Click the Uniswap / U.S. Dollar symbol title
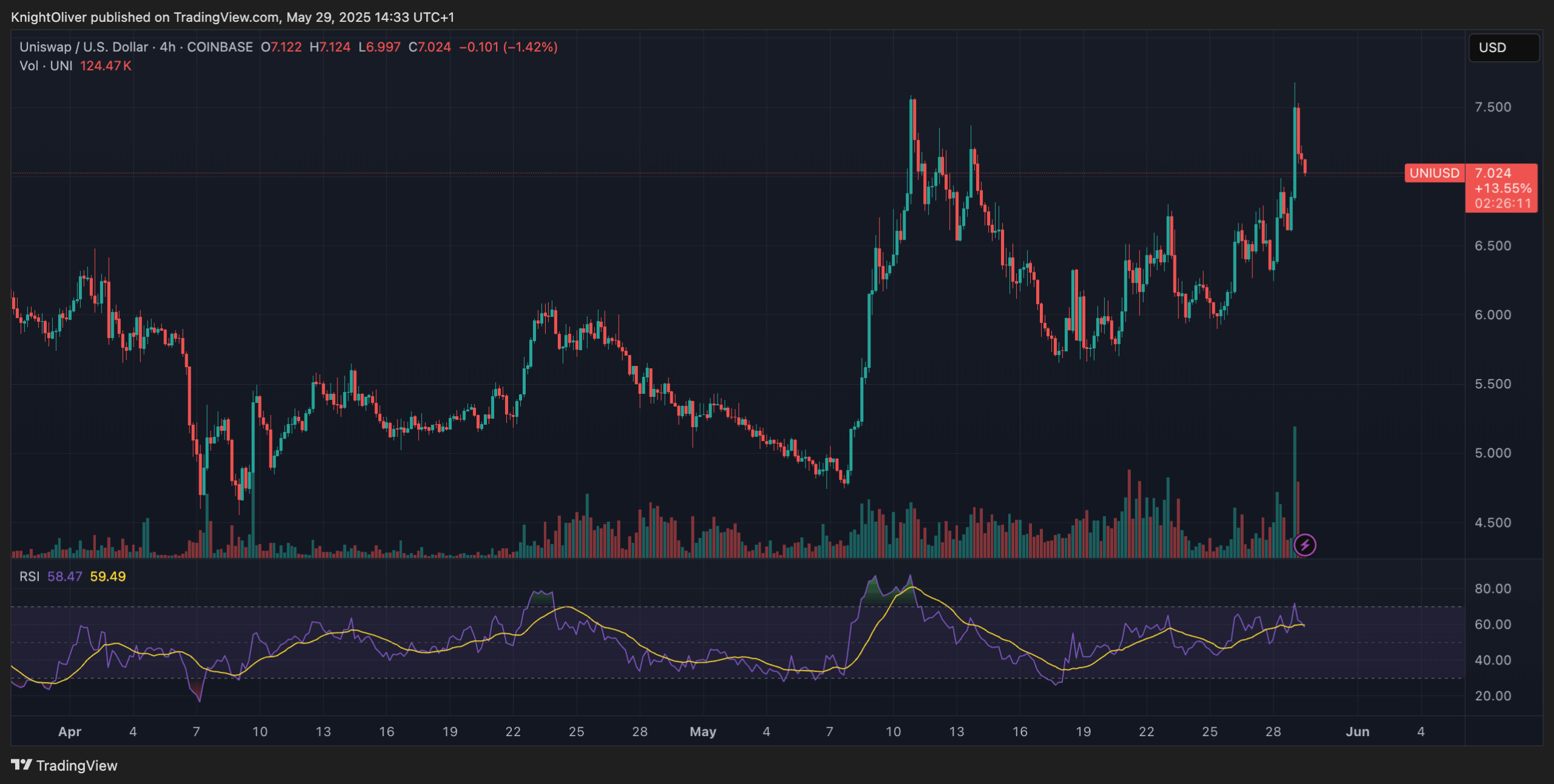 [84, 47]
